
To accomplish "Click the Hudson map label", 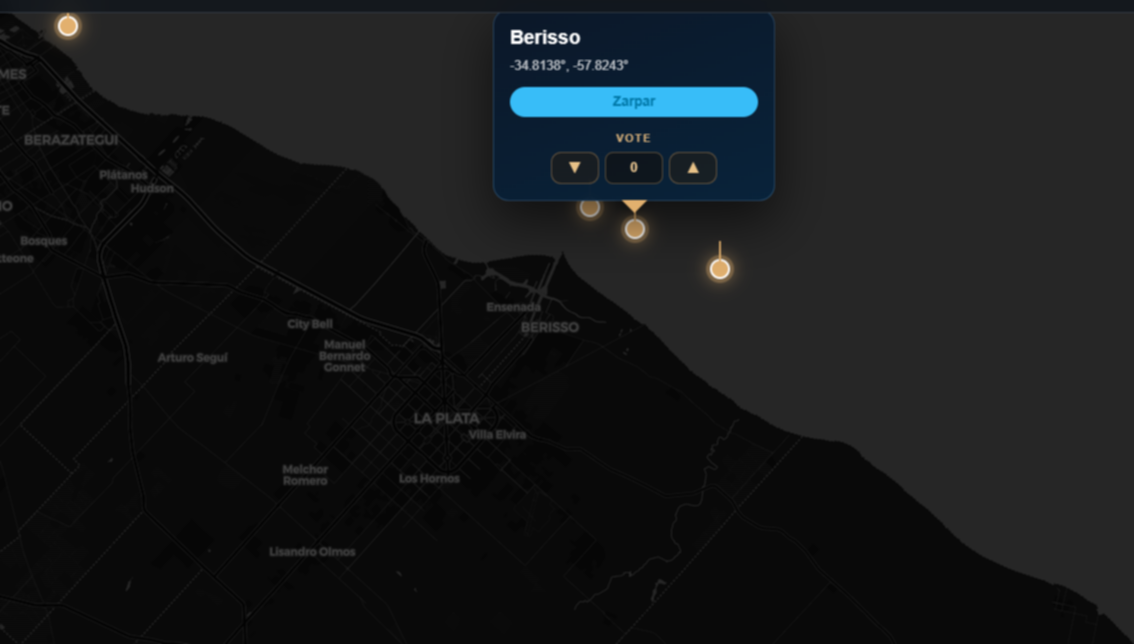I will (x=152, y=188).
